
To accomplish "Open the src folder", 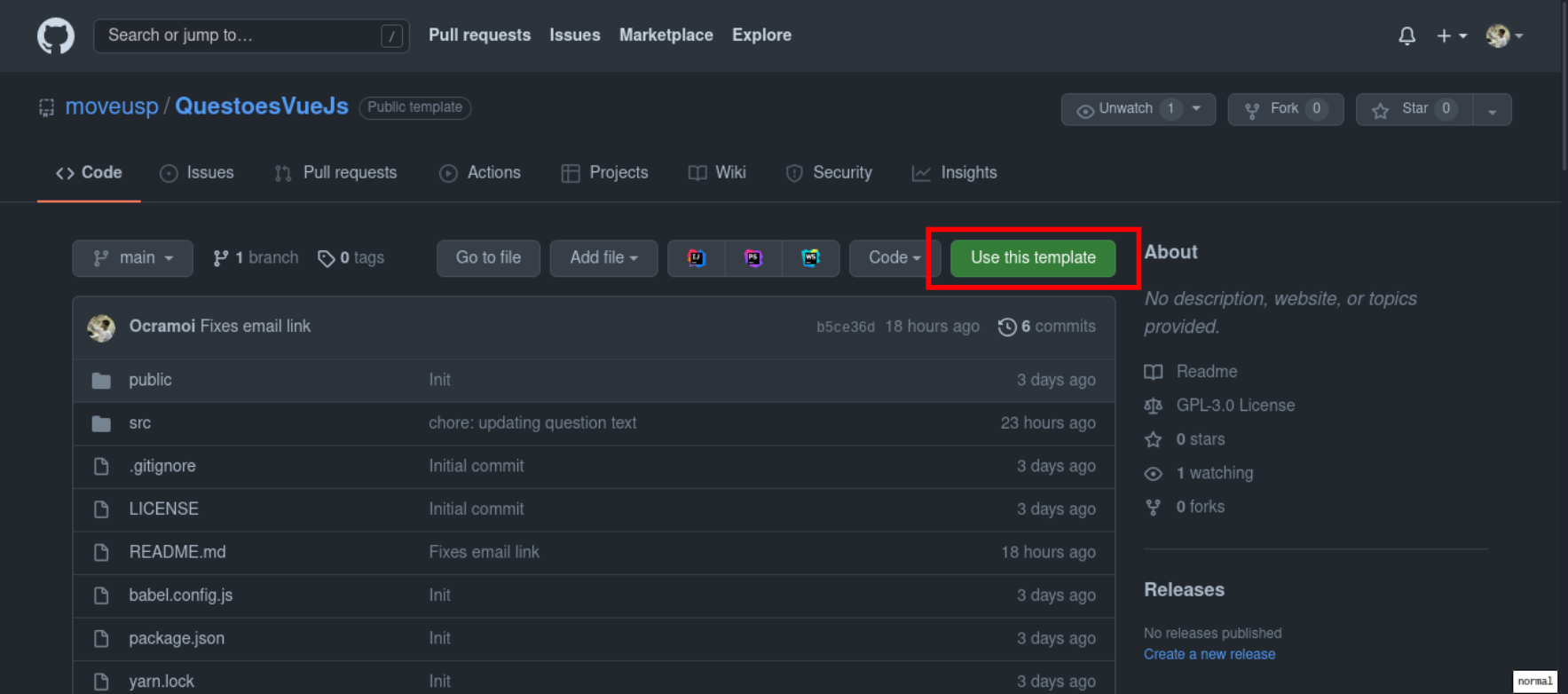I will pyautogui.click(x=140, y=423).
